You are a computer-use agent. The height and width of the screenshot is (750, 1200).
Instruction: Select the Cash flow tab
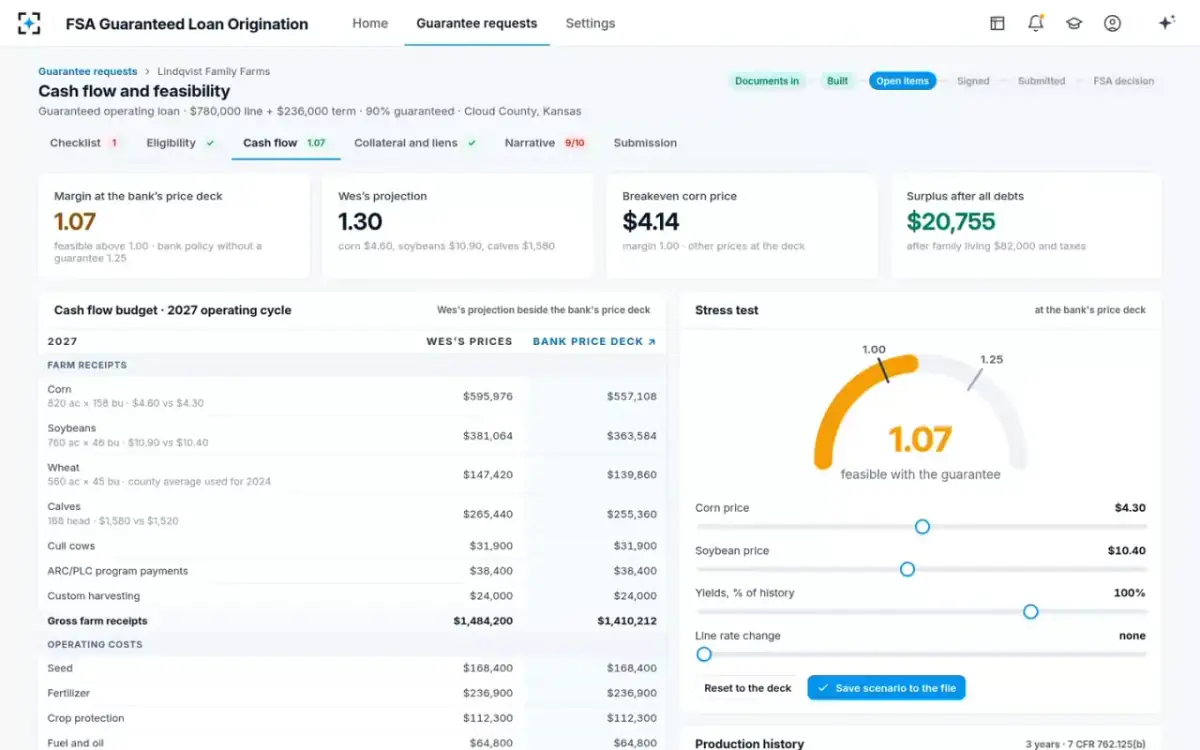285,143
